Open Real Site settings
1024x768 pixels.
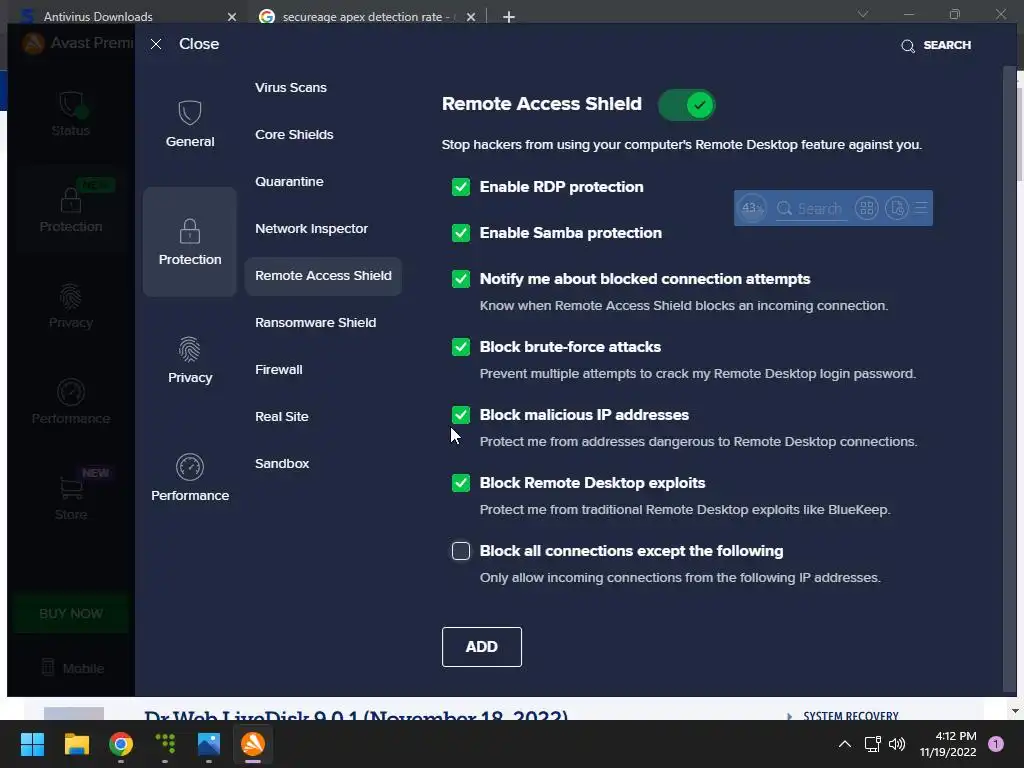pyautogui.click(x=281, y=417)
